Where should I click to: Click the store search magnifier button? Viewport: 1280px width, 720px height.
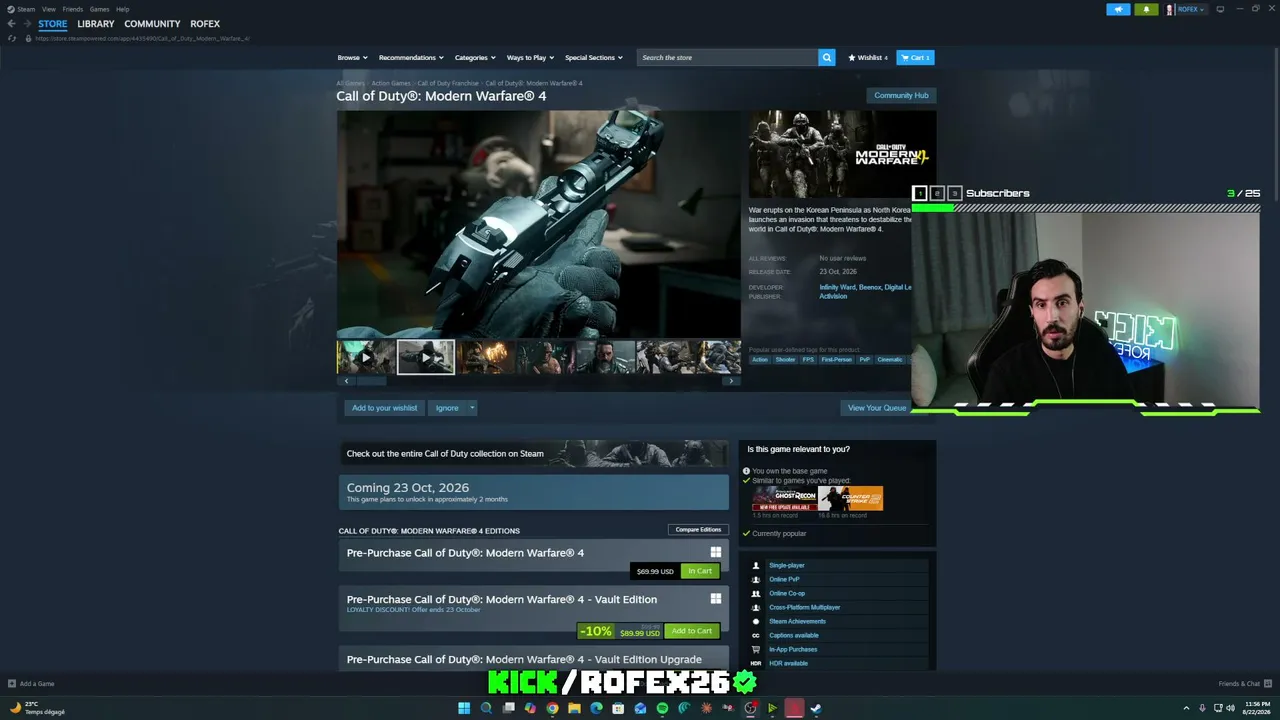click(826, 58)
